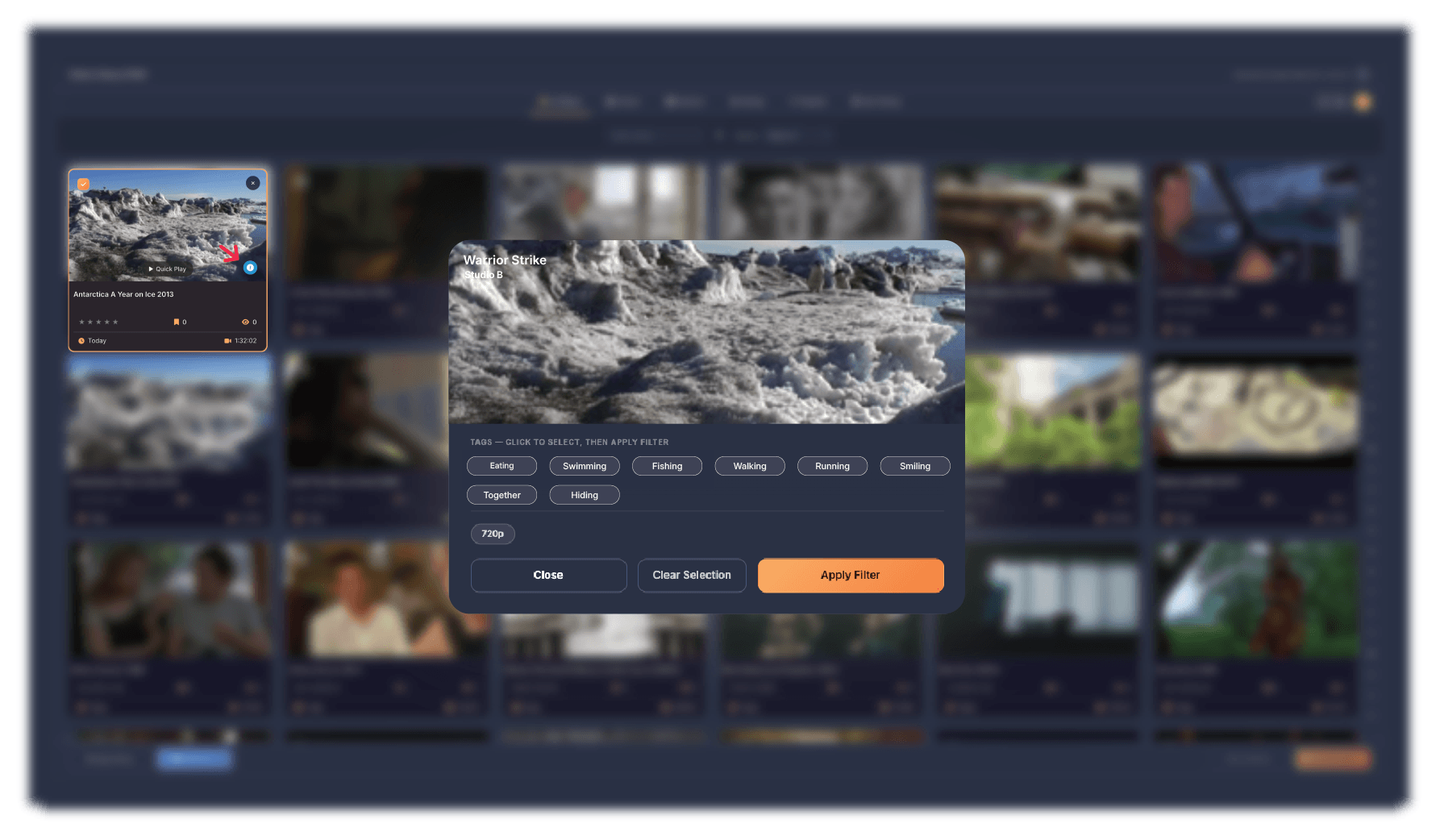Viewport: 1440px width, 840px height.
Task: Uncheck the orange checkbox on Antarctica card
Action: [x=83, y=184]
